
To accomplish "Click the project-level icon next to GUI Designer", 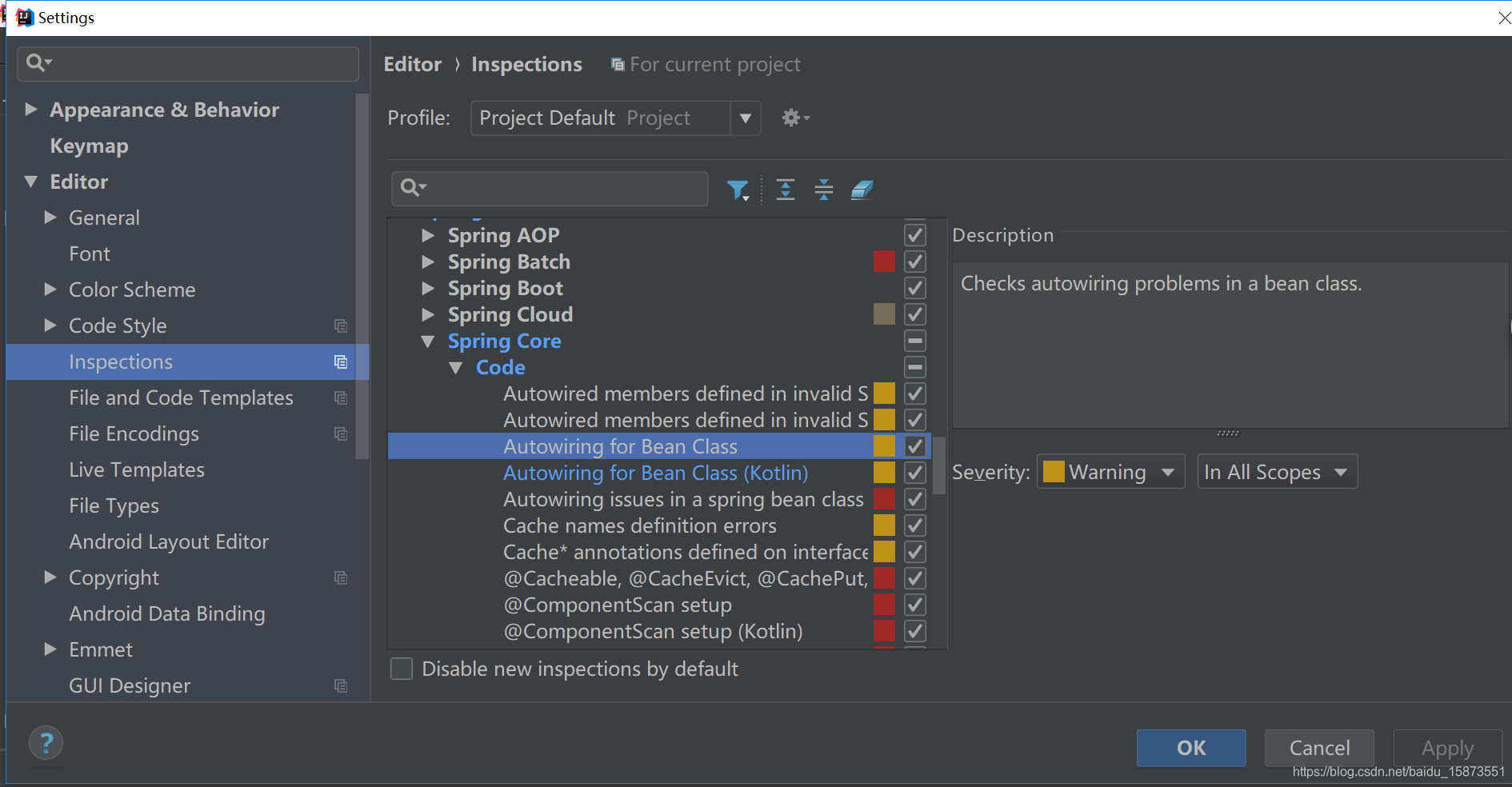I will 341,685.
